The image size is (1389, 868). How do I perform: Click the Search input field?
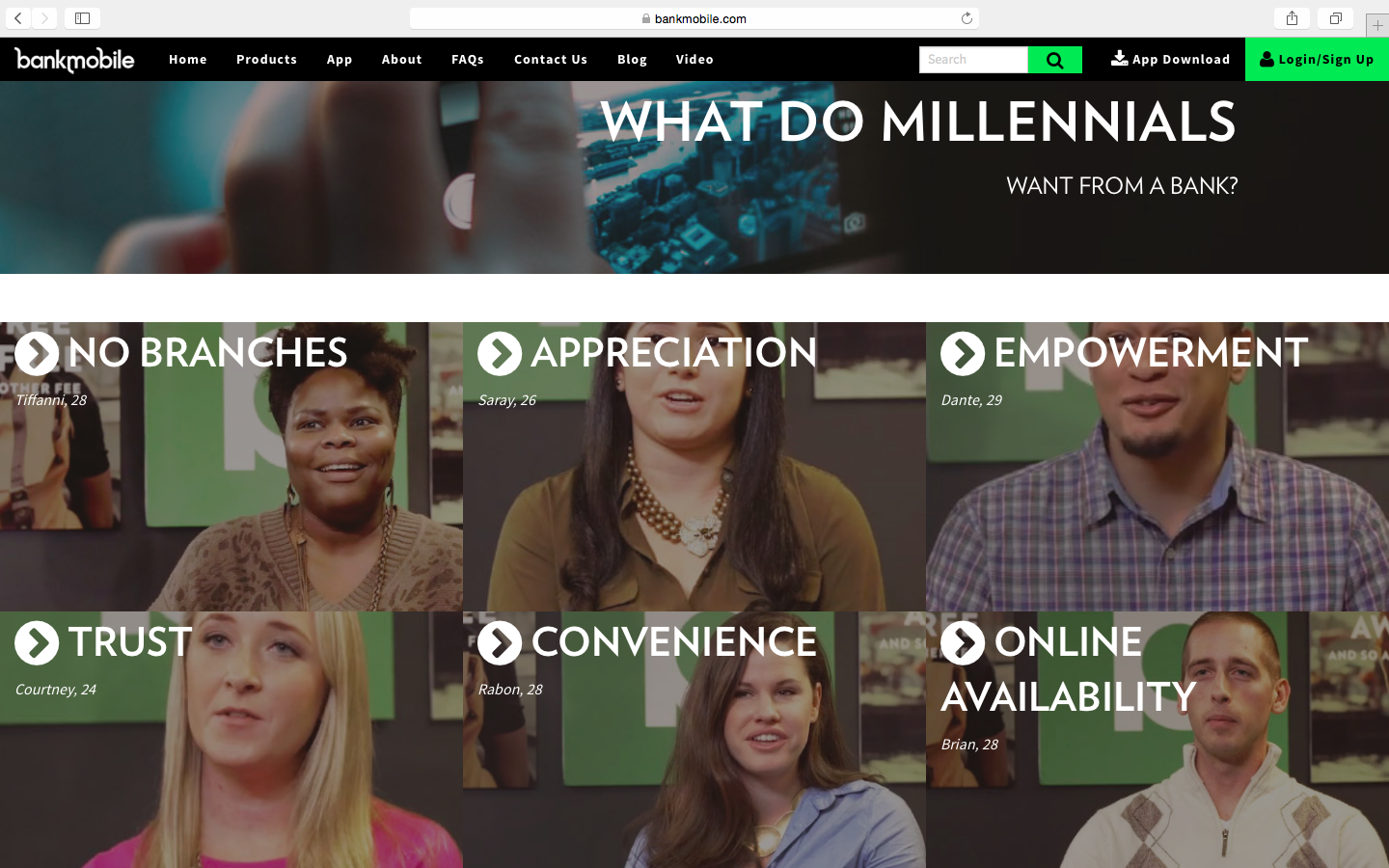973,60
